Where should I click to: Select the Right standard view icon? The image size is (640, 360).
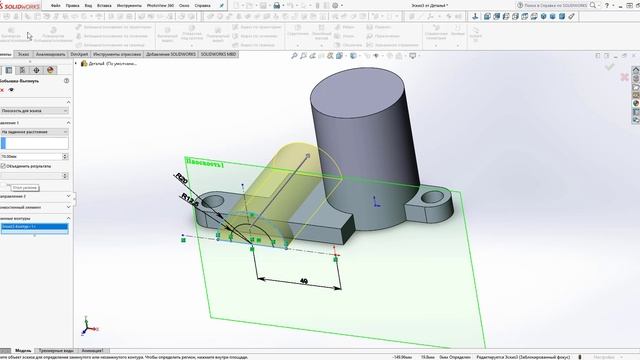[516, 16]
